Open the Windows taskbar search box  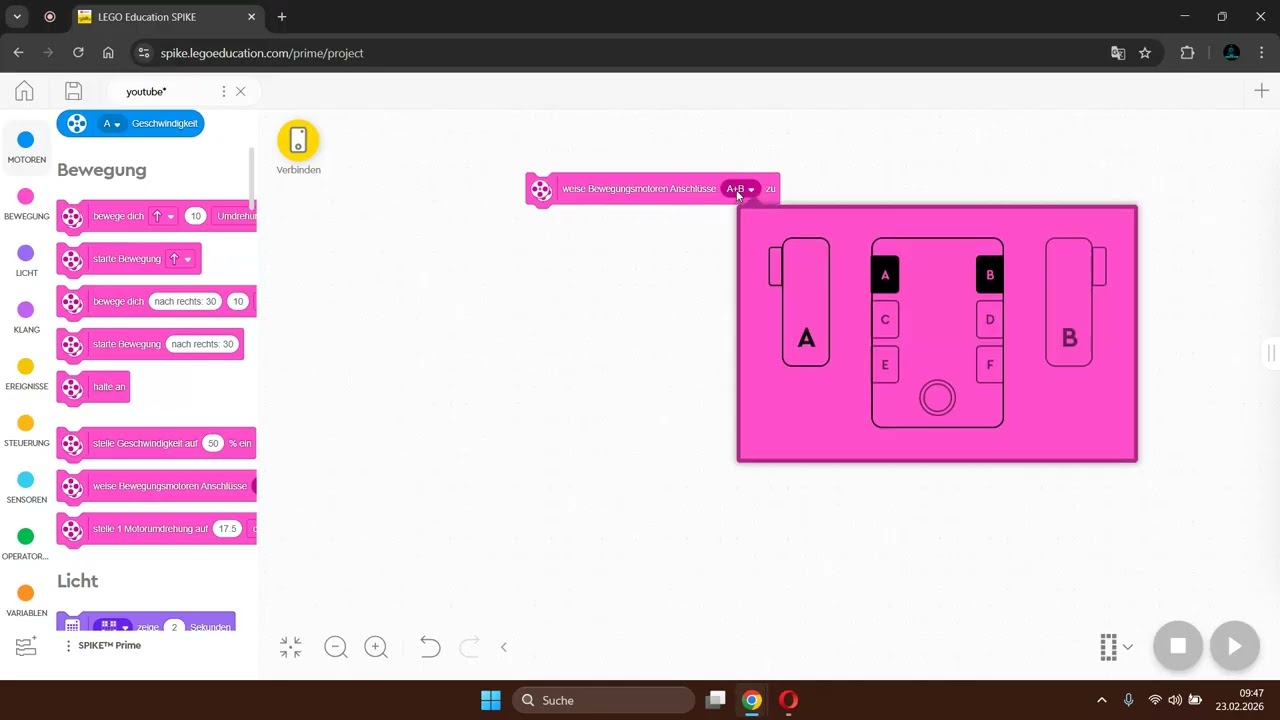click(x=604, y=700)
